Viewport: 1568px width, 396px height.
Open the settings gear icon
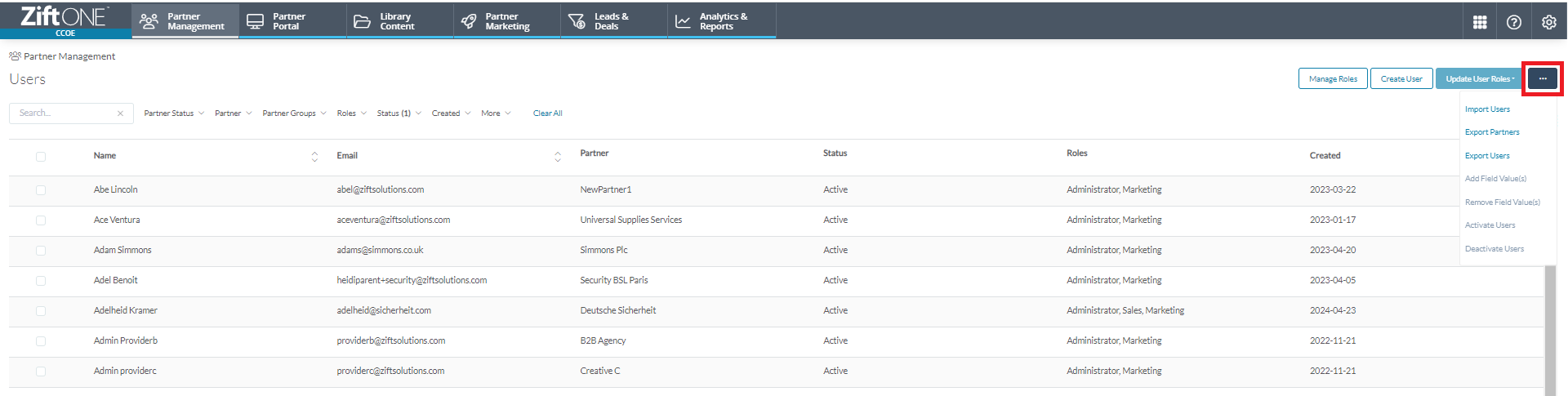point(1548,22)
